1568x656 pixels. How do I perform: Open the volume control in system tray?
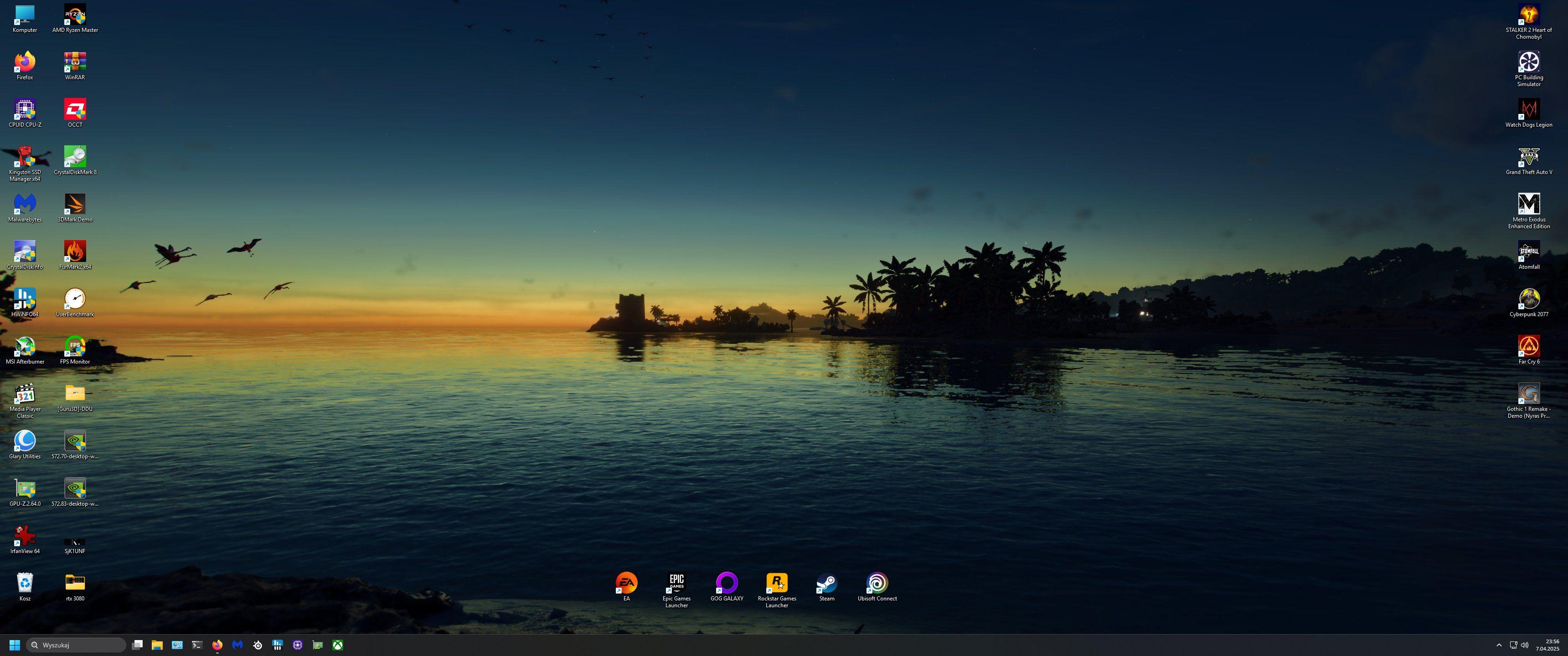tap(1524, 645)
